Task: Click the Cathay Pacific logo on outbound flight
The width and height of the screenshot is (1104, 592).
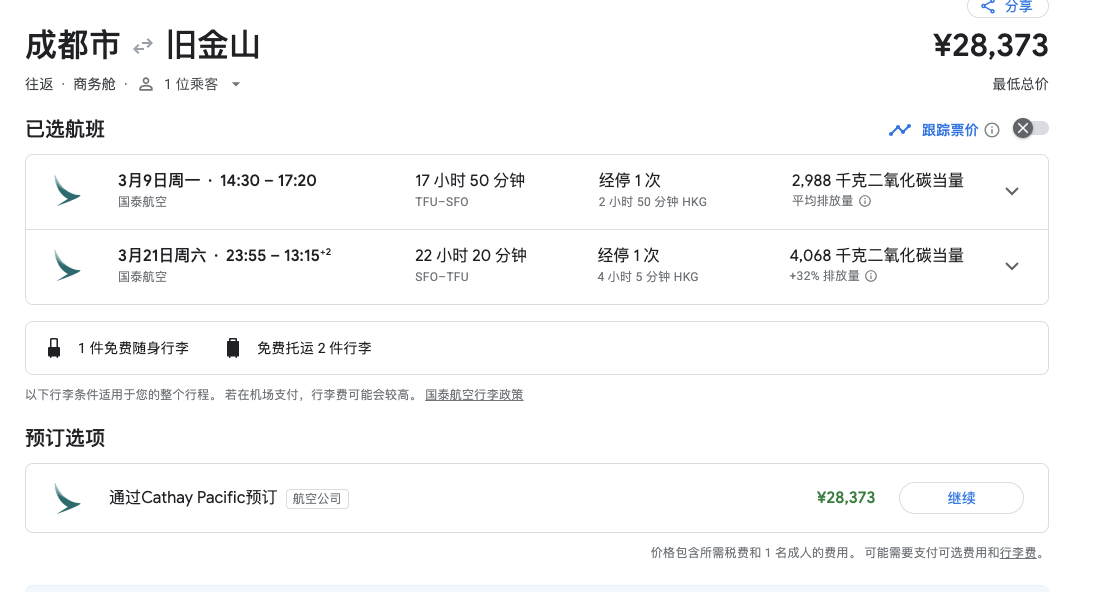Action: pos(68,190)
